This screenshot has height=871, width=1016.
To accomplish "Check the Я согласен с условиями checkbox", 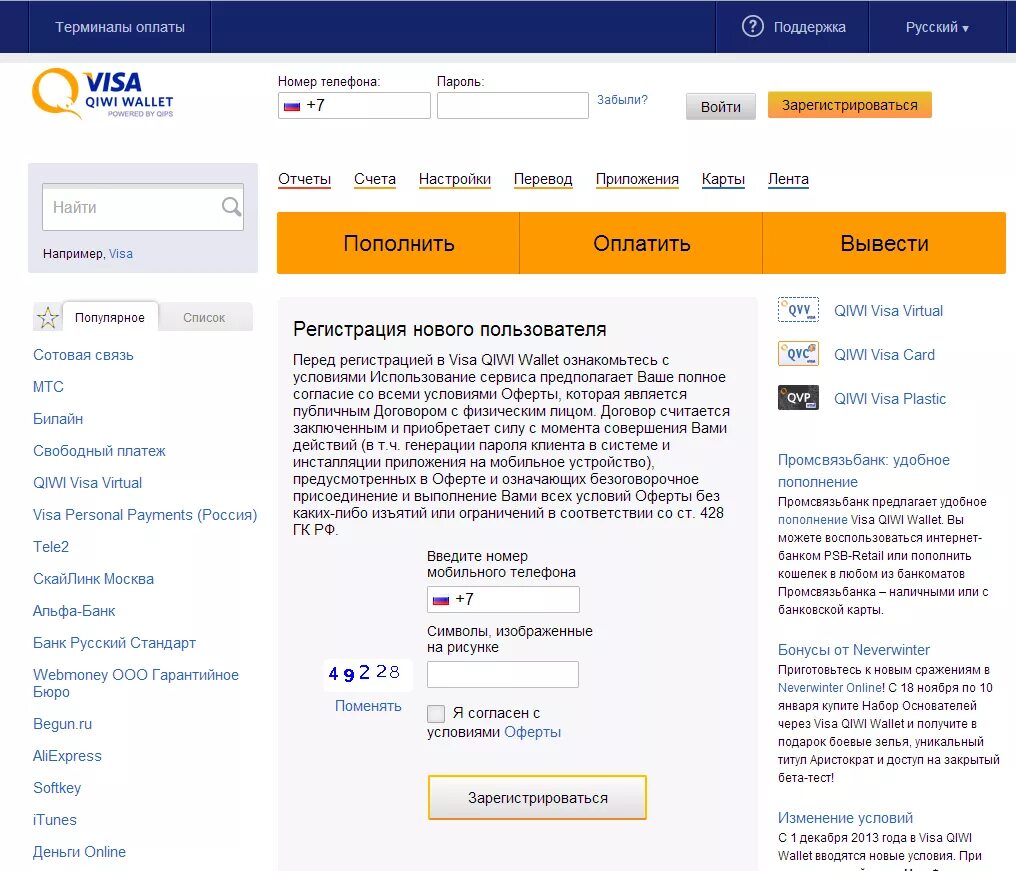I will [x=436, y=714].
